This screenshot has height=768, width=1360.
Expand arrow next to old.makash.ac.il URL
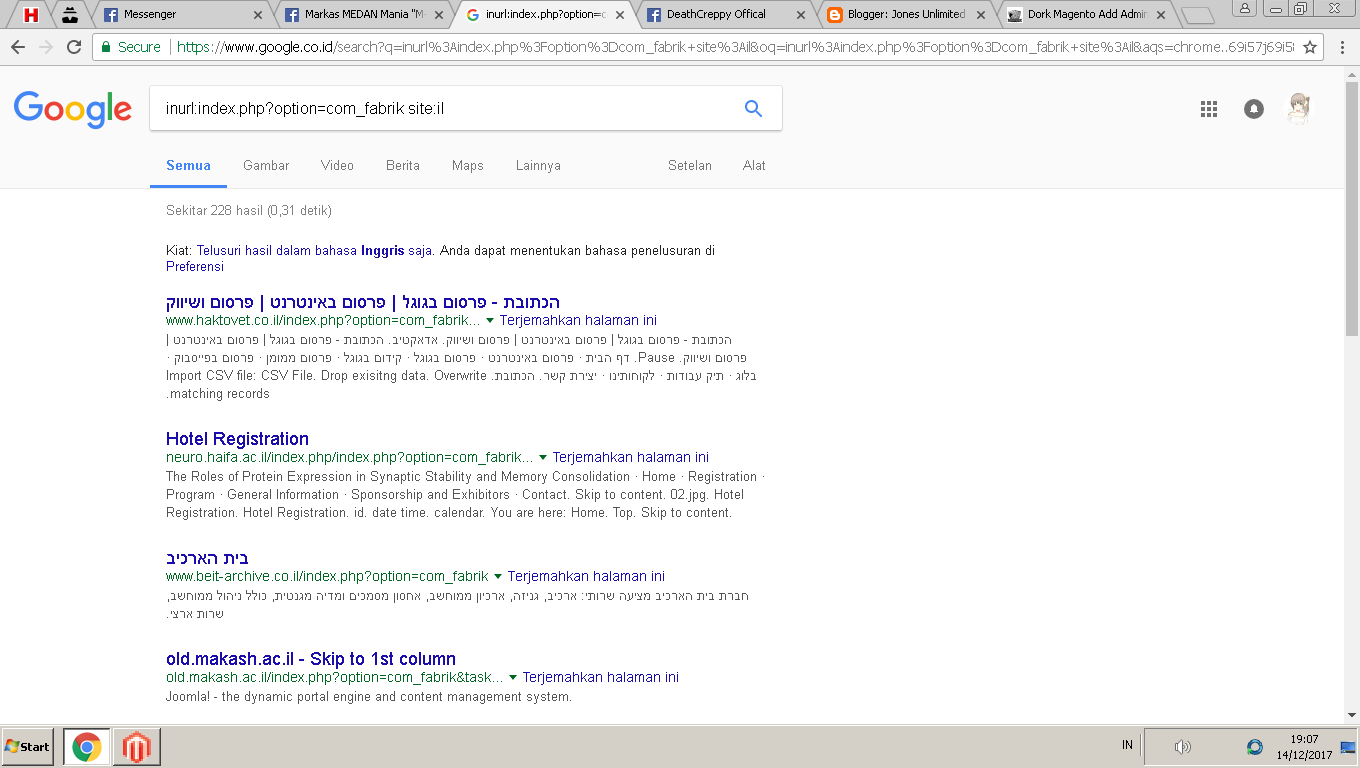coord(513,678)
